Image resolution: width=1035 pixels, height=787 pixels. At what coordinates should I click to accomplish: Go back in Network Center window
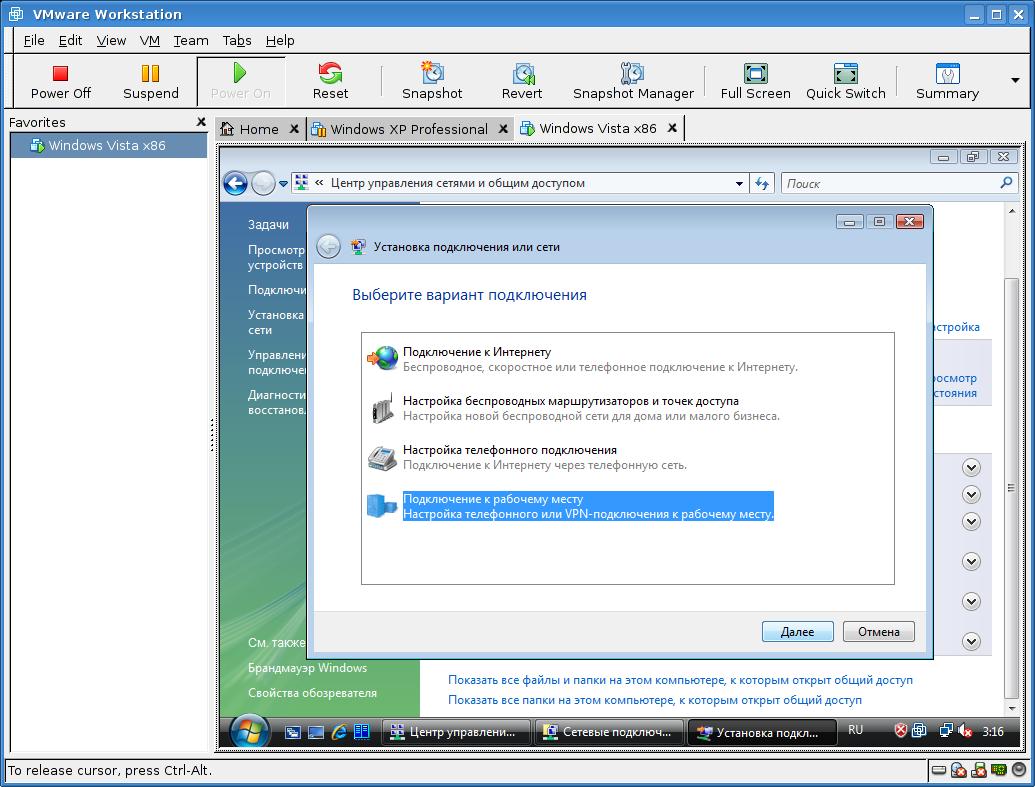[x=236, y=183]
